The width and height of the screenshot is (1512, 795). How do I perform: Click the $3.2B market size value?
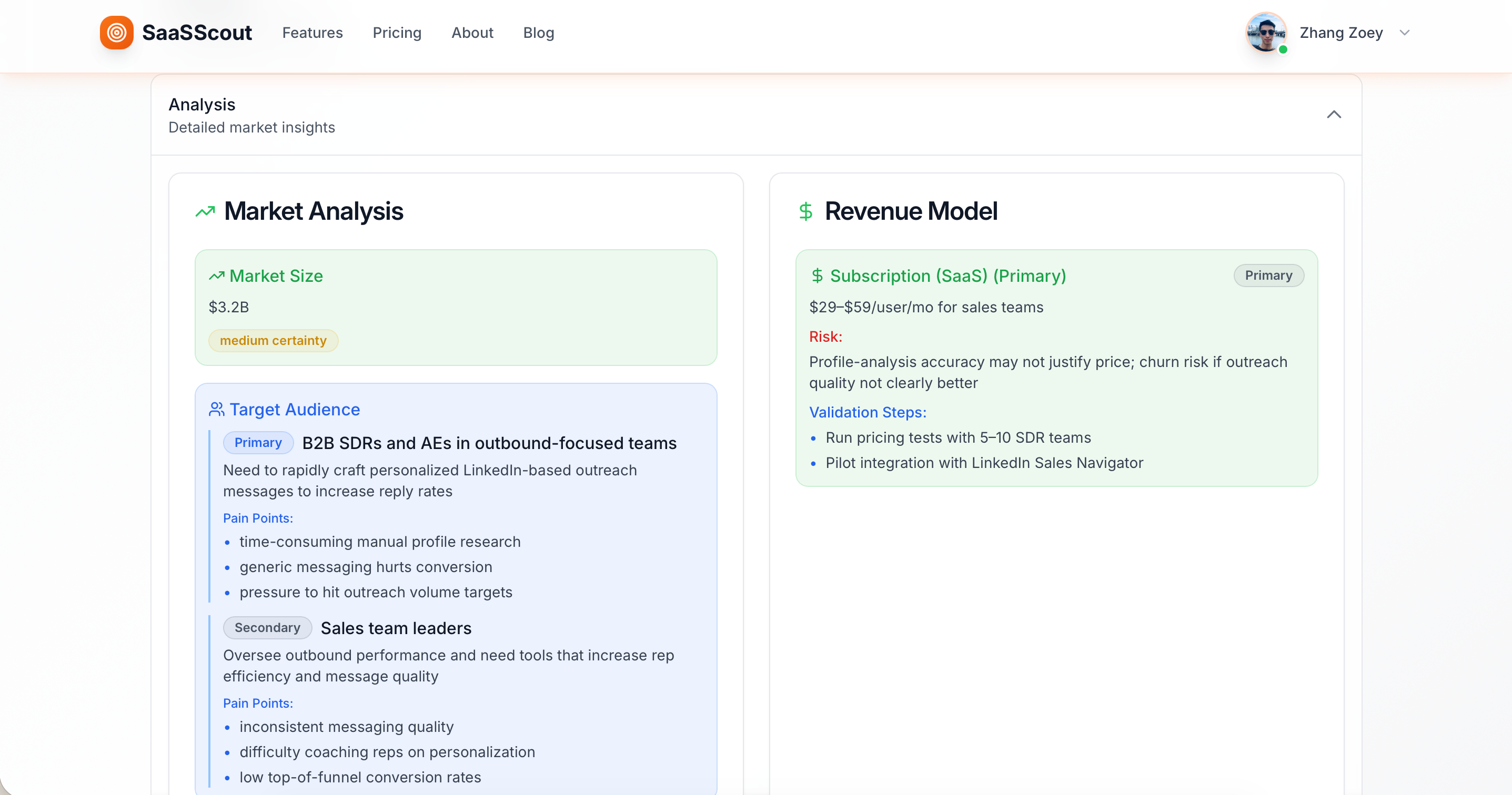pos(228,307)
